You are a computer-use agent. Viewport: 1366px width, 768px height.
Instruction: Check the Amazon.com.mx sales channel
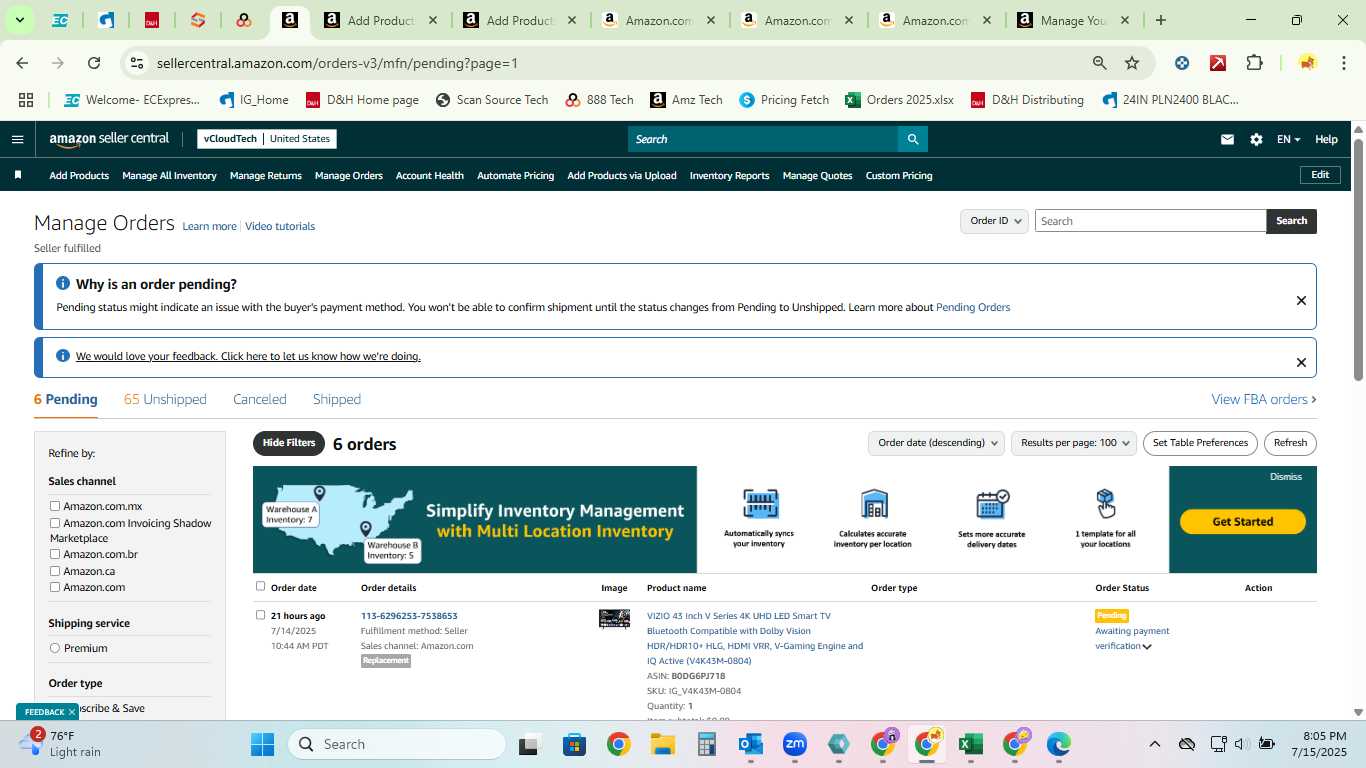pos(55,506)
